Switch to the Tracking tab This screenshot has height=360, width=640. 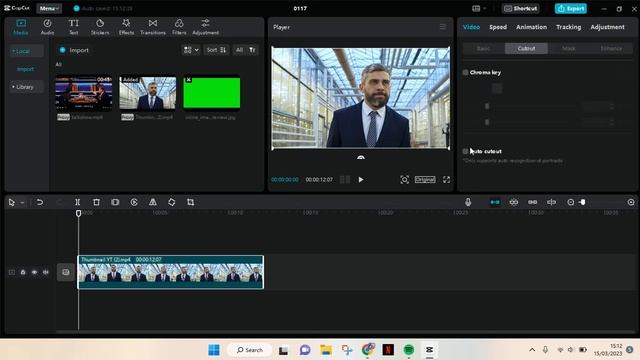569,27
